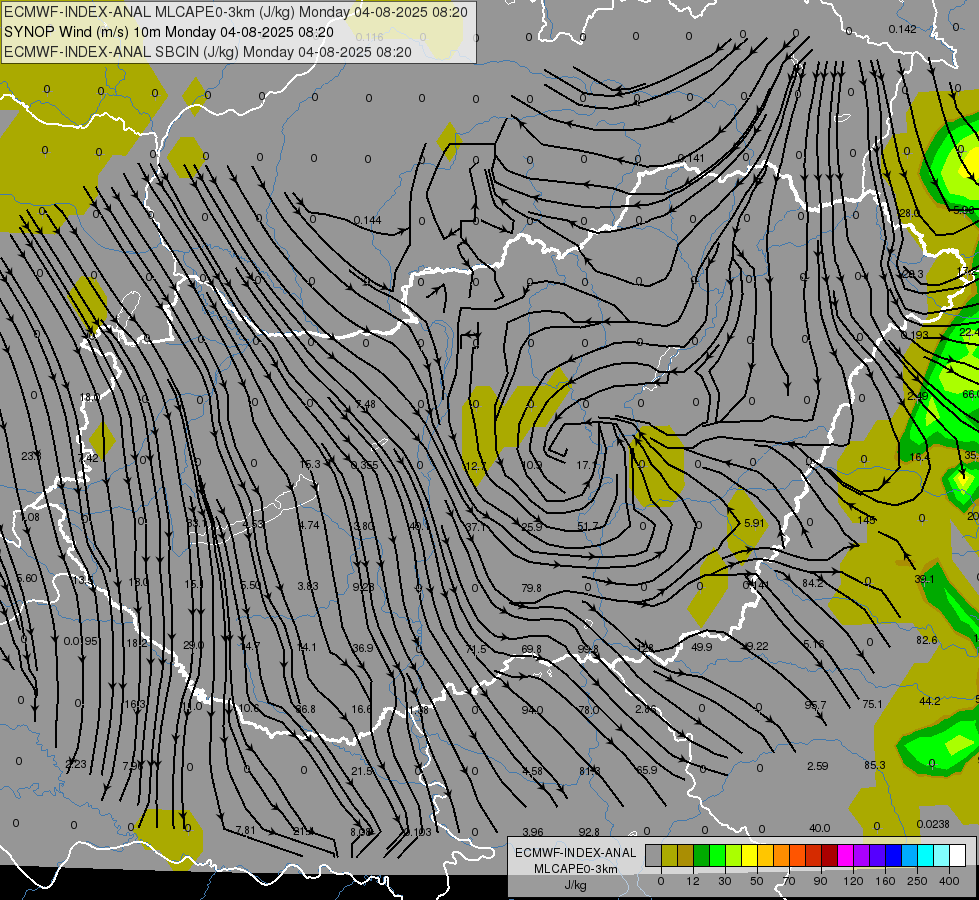Click the 95.7 map value
This screenshot has height=900, width=979.
click(815, 705)
